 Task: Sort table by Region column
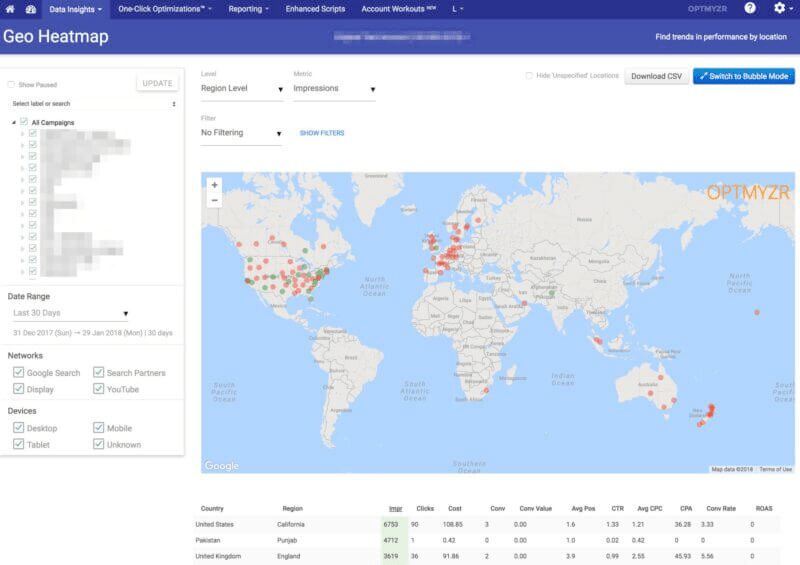pos(292,508)
